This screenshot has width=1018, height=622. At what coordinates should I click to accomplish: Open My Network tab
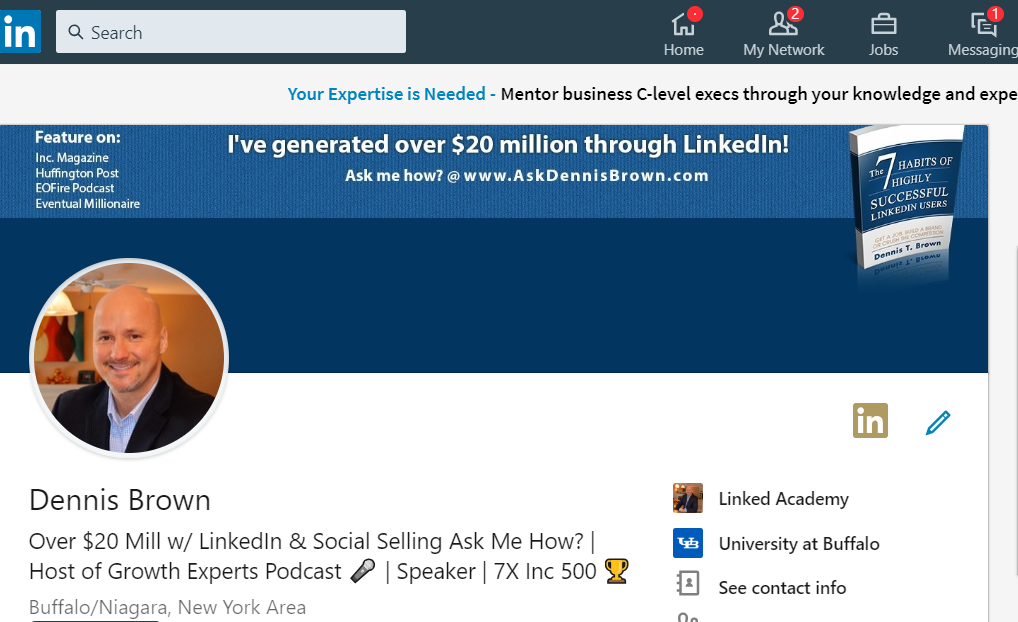[x=784, y=32]
